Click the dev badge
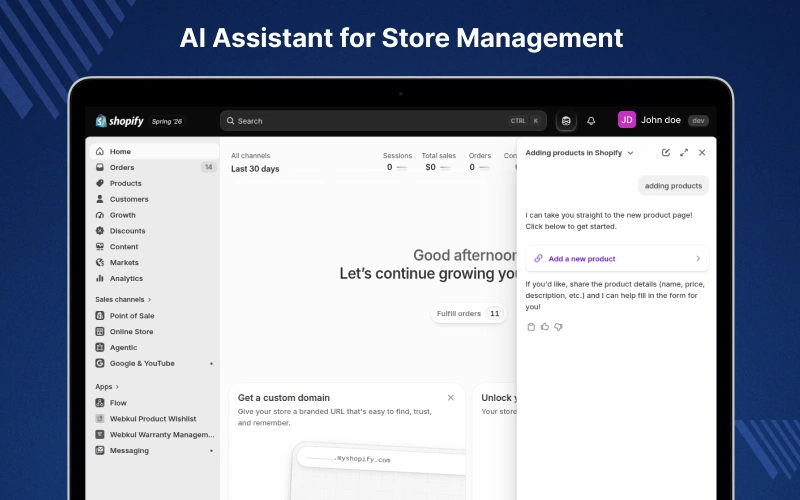Screen dimensions: 800x500 (x=698, y=120)
